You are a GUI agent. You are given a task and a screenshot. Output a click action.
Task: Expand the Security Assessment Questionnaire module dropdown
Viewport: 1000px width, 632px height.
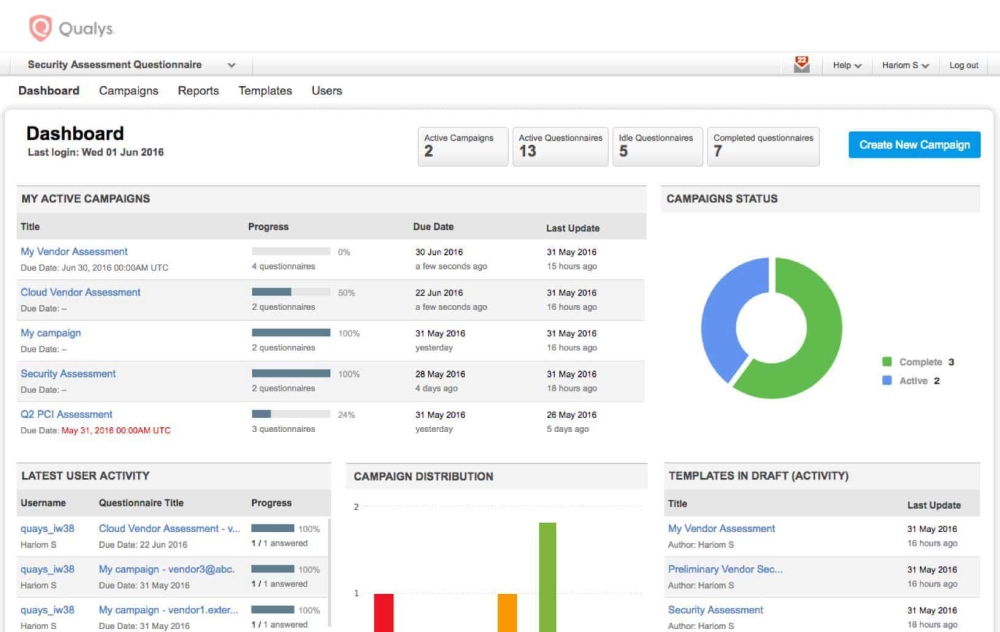coord(131,64)
